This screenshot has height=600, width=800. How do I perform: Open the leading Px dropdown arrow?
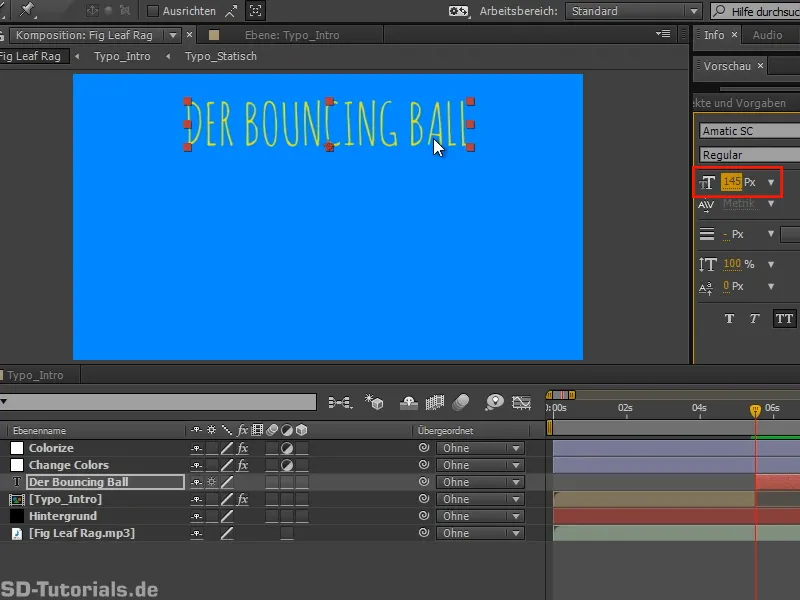(771, 234)
